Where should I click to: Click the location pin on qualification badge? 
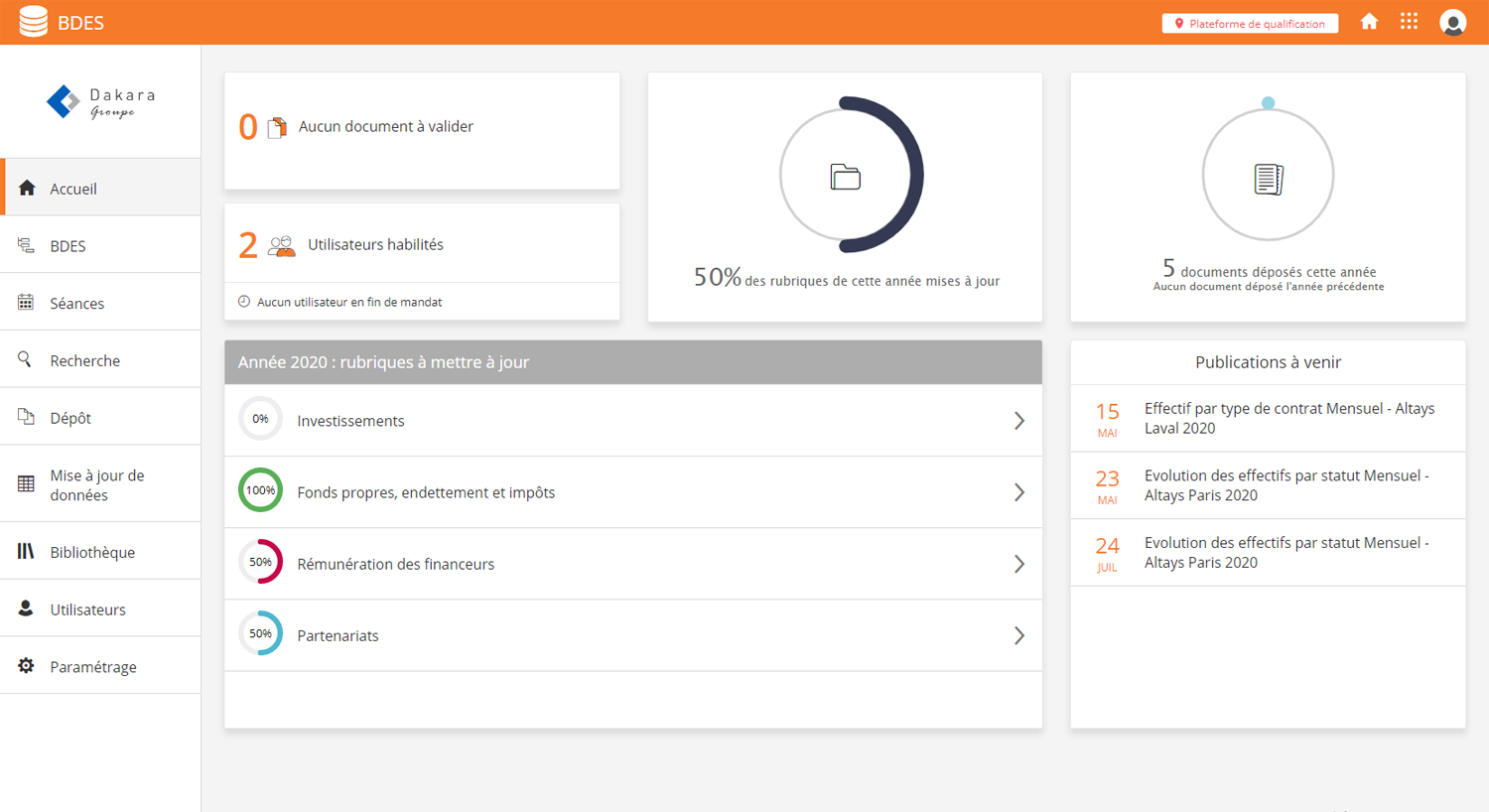pos(1179,24)
